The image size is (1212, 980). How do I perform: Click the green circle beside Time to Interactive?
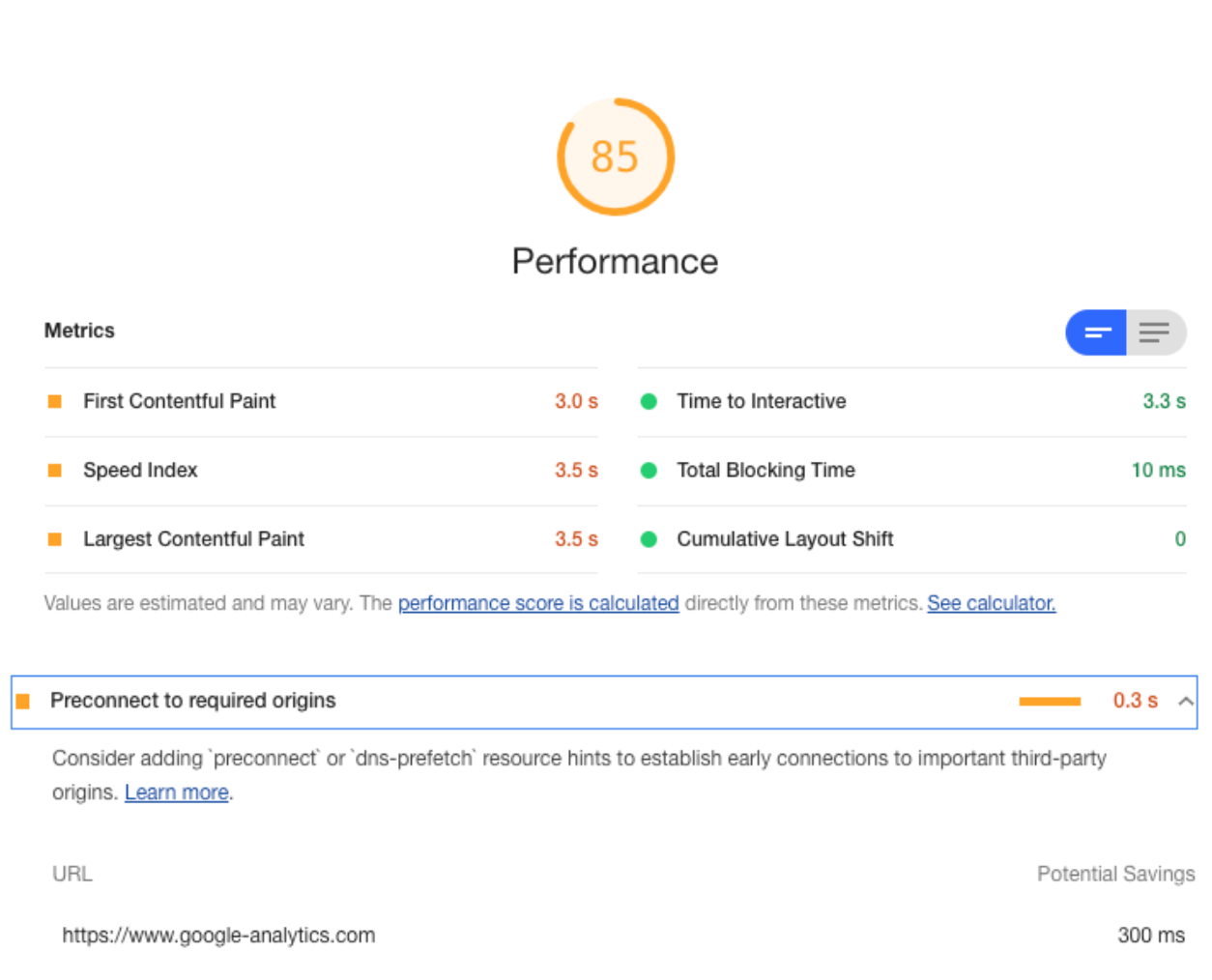tap(649, 401)
